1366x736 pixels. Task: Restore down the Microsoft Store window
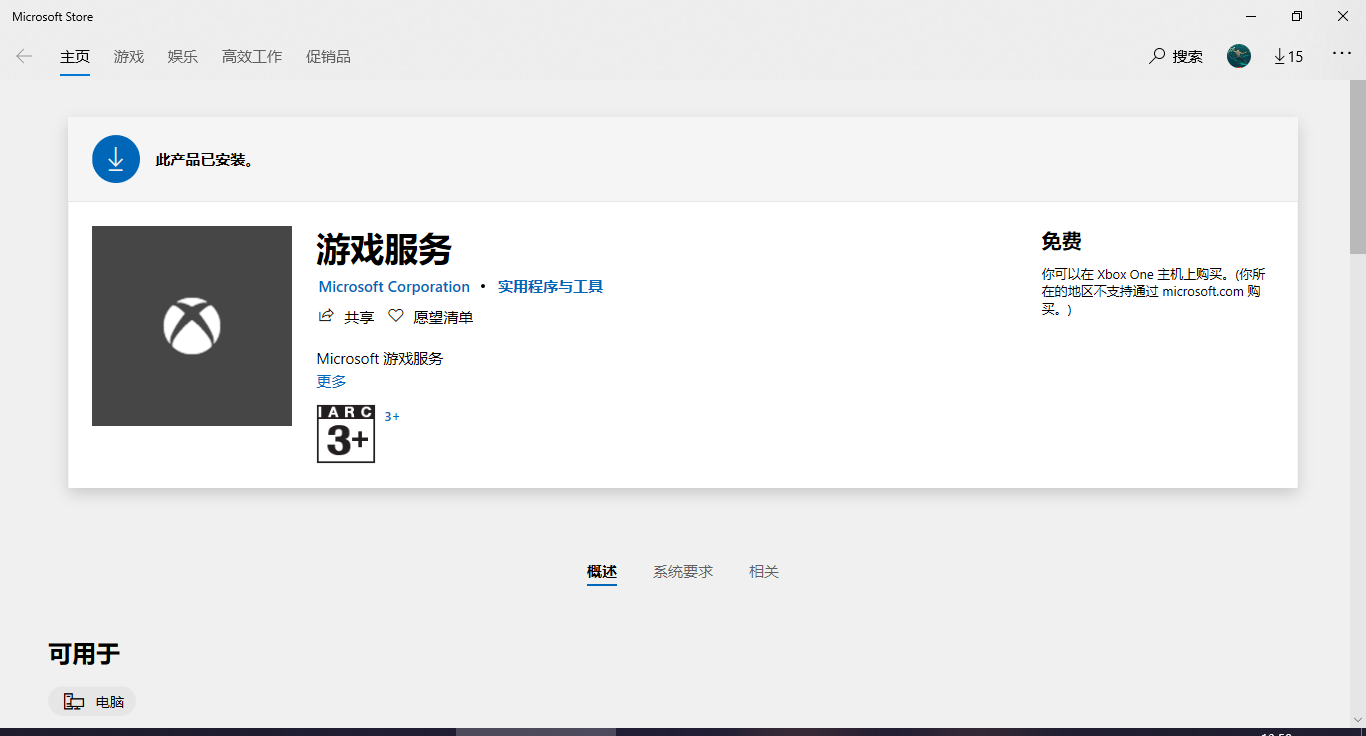tap(1297, 16)
